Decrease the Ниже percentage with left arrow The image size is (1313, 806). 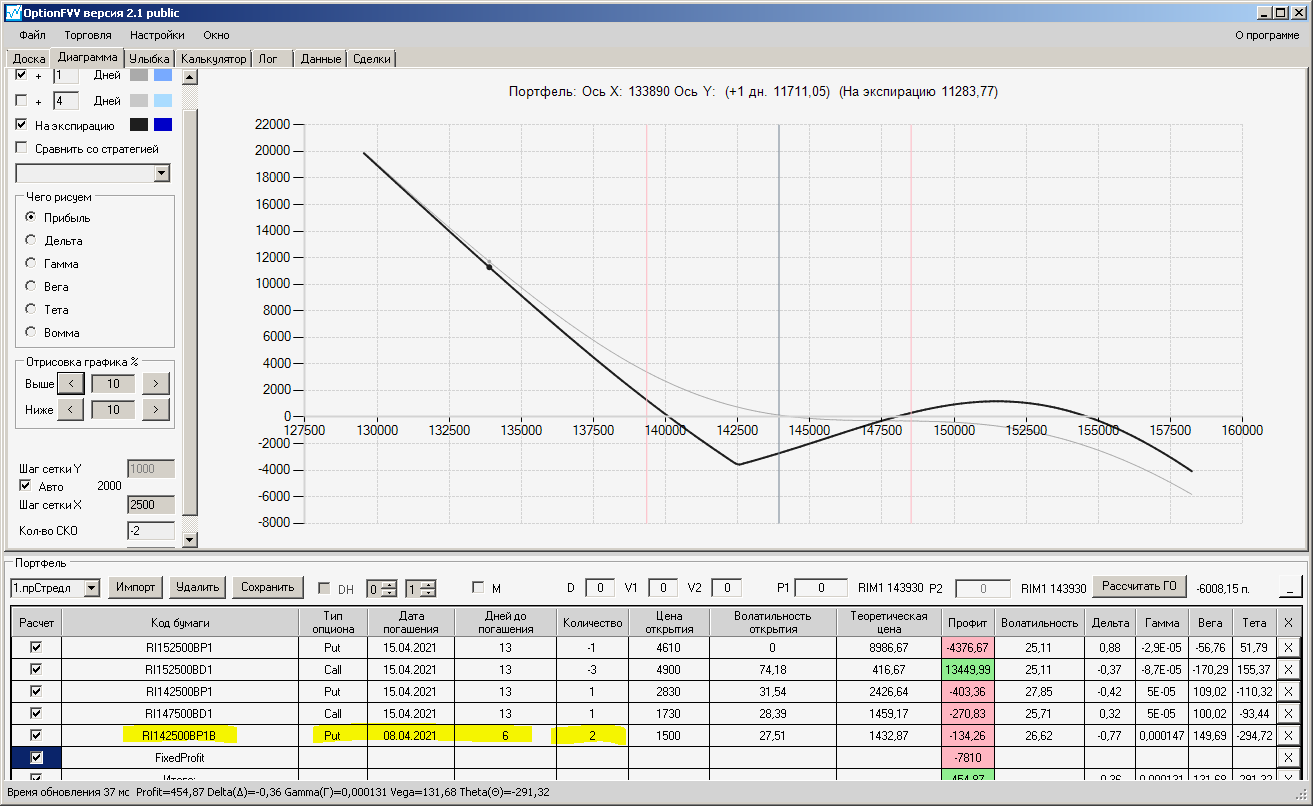[x=70, y=409]
